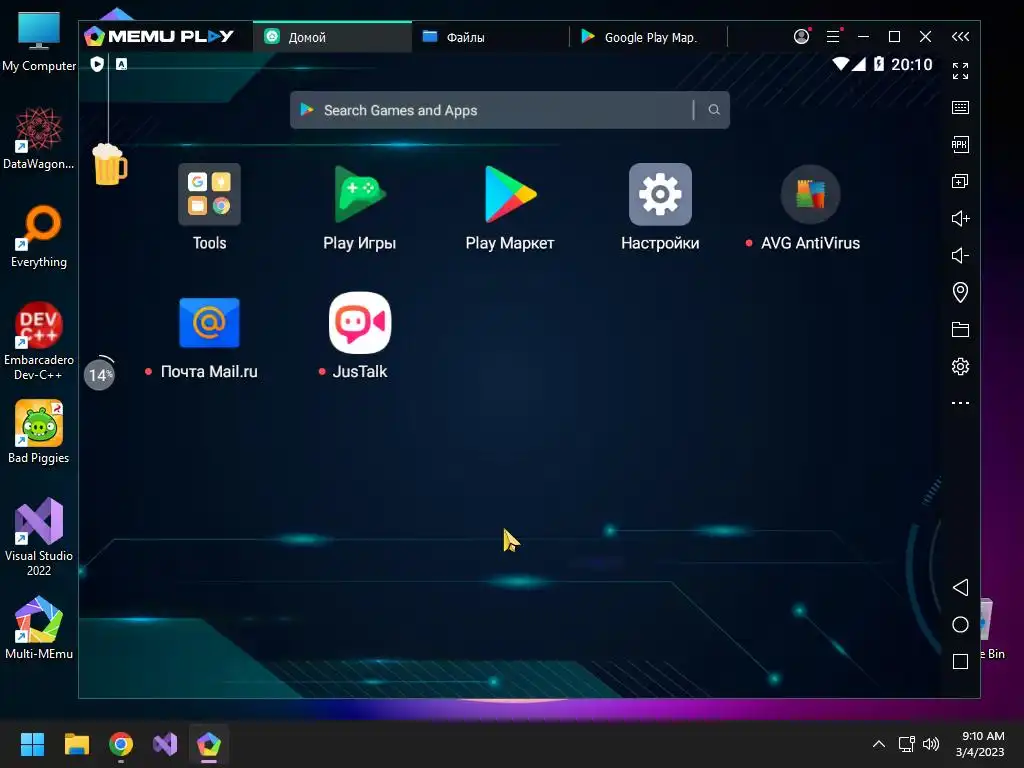Click the 14% memory cleaner indicator
This screenshot has width=1024, height=768.
(x=99, y=374)
